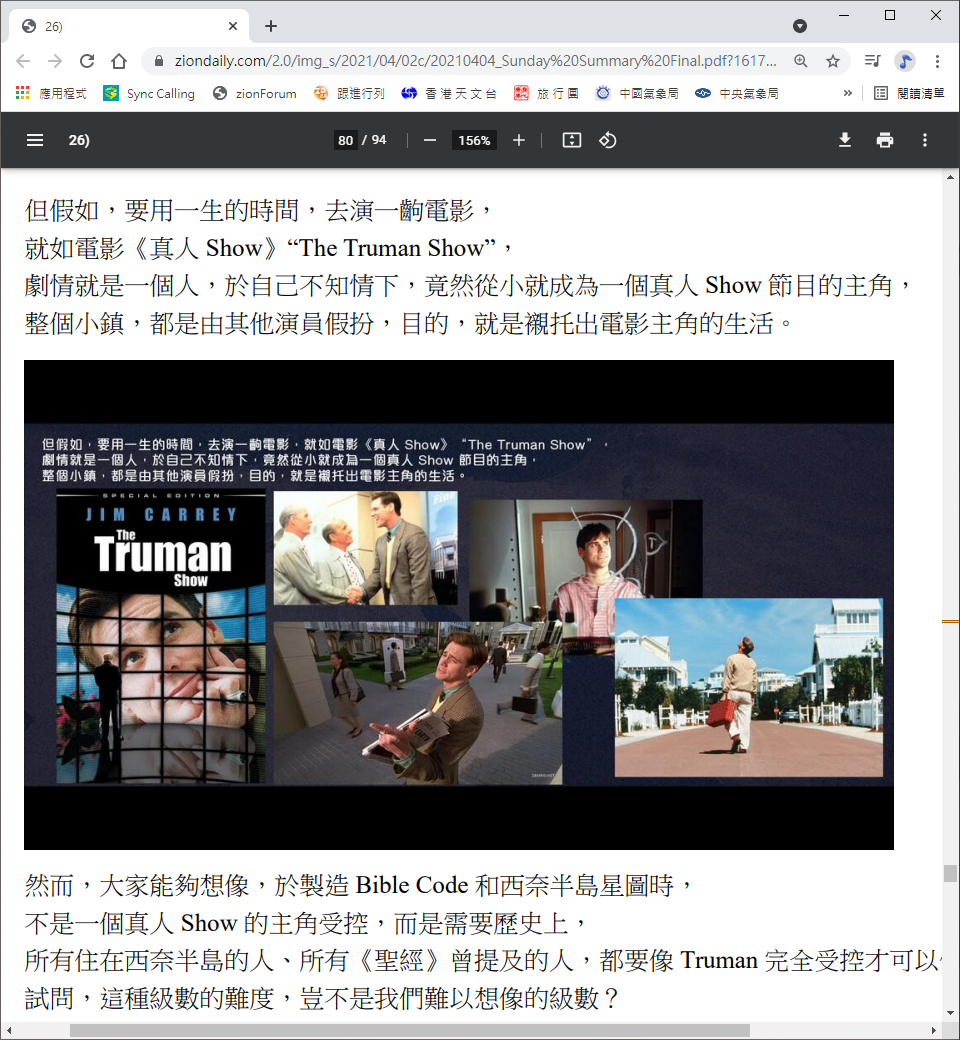
Task: Select the browser tab titled 26)
Action: pos(129,26)
